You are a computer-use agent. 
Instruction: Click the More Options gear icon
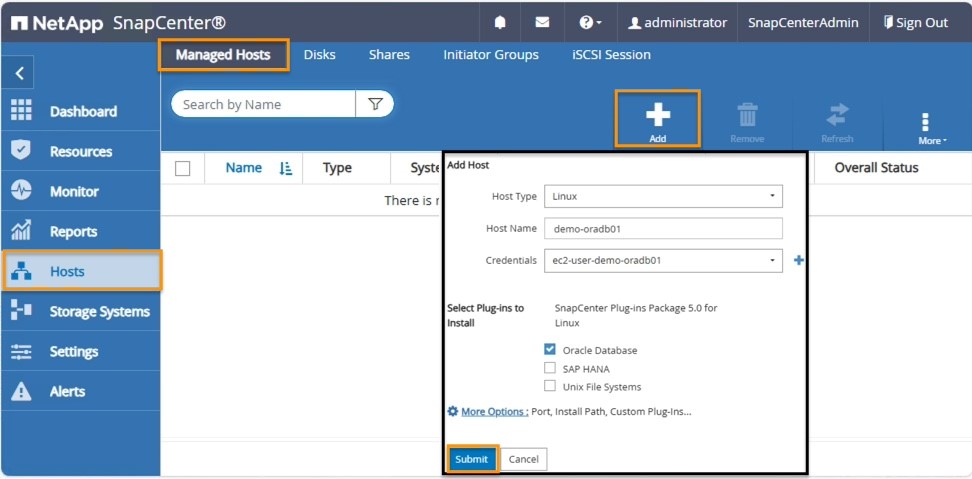(453, 411)
